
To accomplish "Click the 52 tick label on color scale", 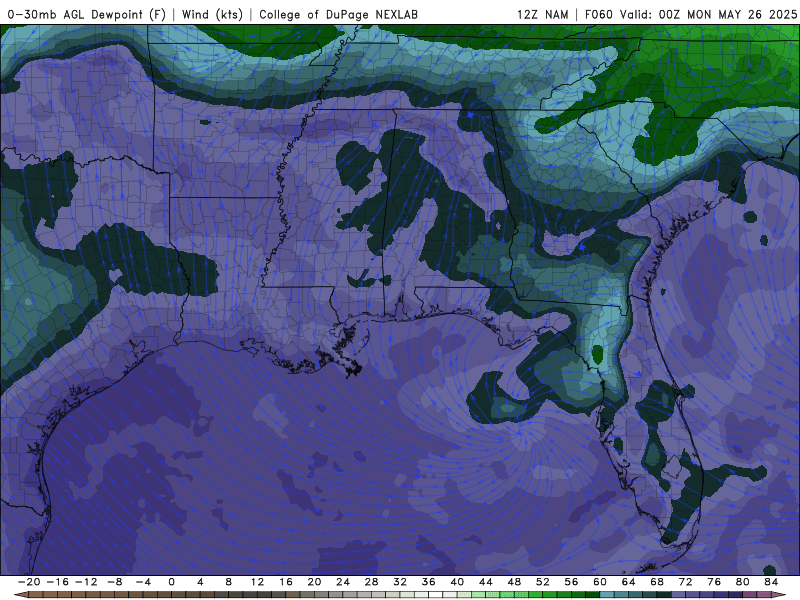I will pyautogui.click(x=543, y=582).
